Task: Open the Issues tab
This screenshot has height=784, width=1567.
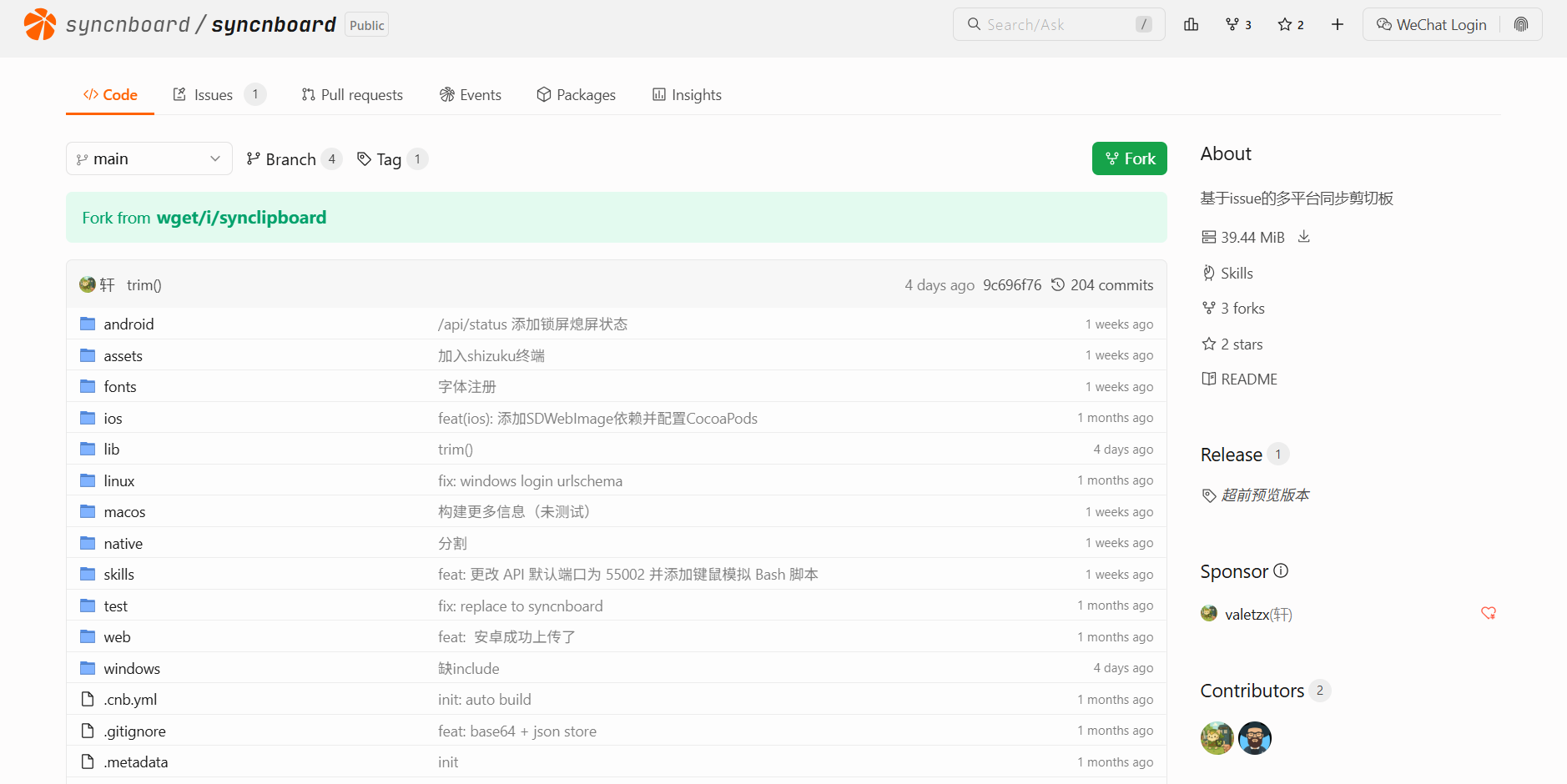Action: tap(219, 95)
